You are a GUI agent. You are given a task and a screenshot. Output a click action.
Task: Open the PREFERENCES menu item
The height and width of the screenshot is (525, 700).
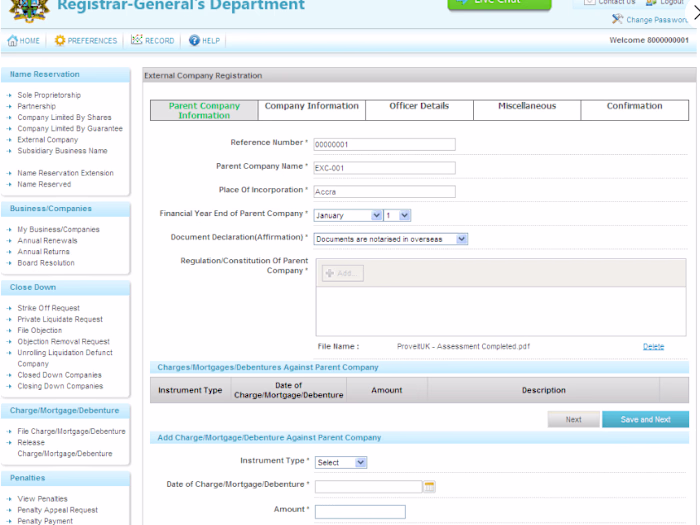pyautogui.click(x=86, y=41)
